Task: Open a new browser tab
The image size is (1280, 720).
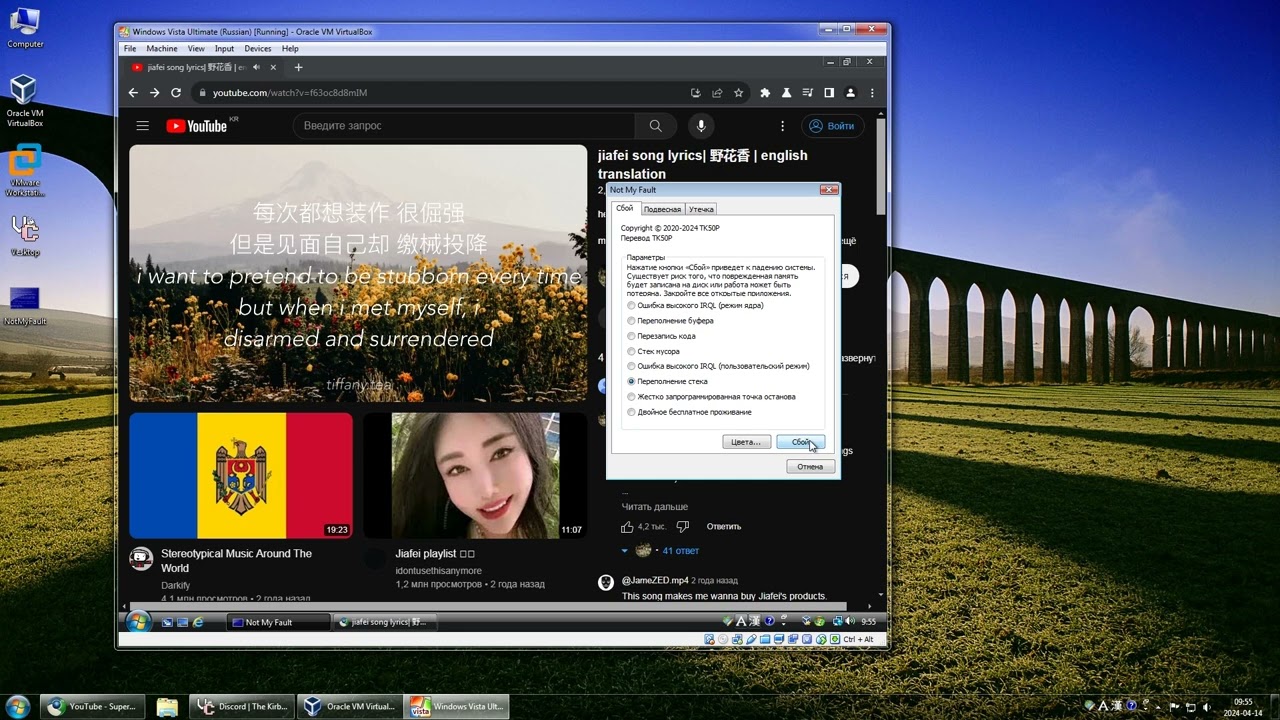Action: click(298, 68)
